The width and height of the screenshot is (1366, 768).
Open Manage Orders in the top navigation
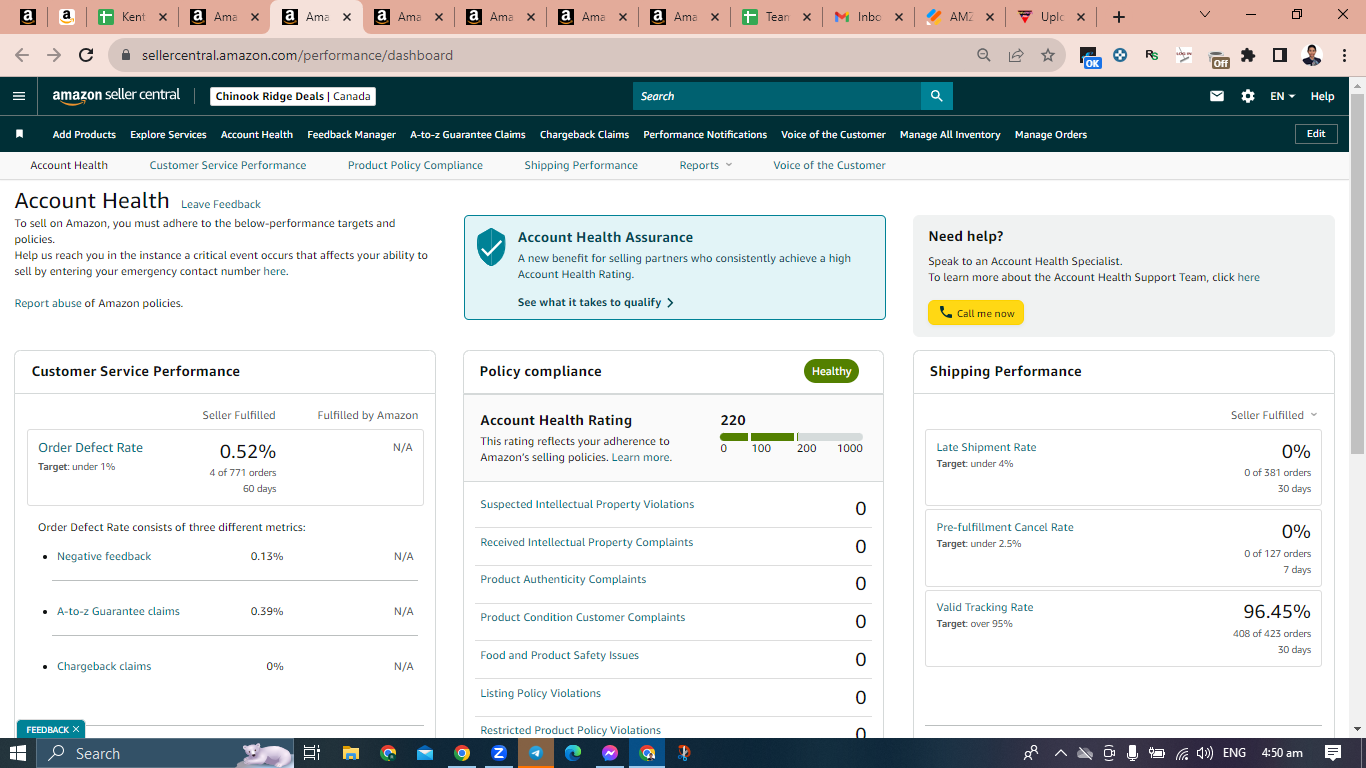coord(1050,134)
